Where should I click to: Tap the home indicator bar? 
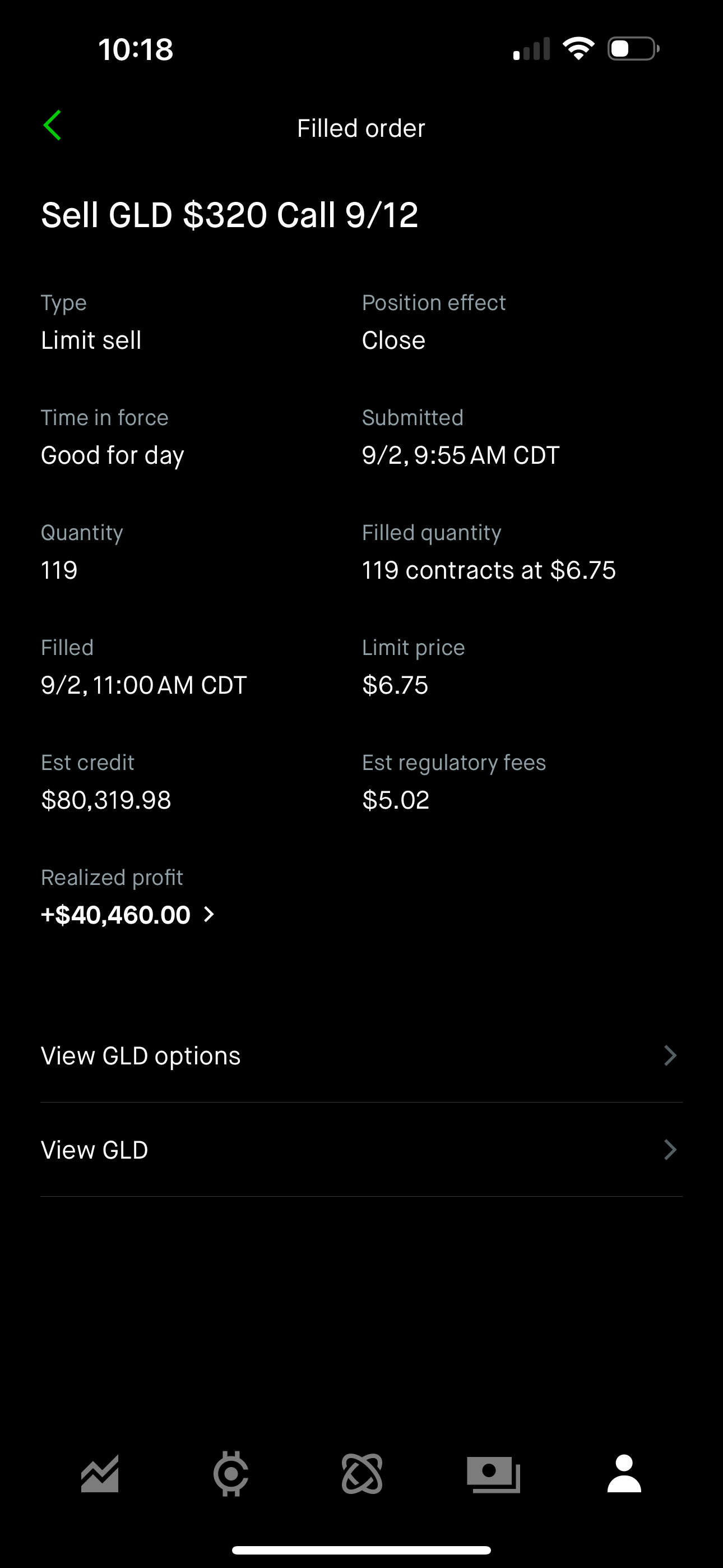pos(361,1549)
